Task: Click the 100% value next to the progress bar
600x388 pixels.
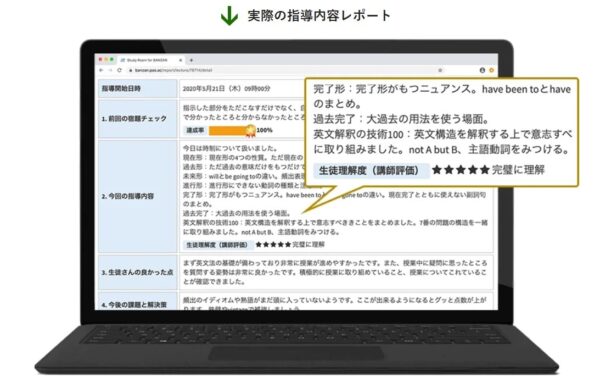Action: click(x=264, y=130)
